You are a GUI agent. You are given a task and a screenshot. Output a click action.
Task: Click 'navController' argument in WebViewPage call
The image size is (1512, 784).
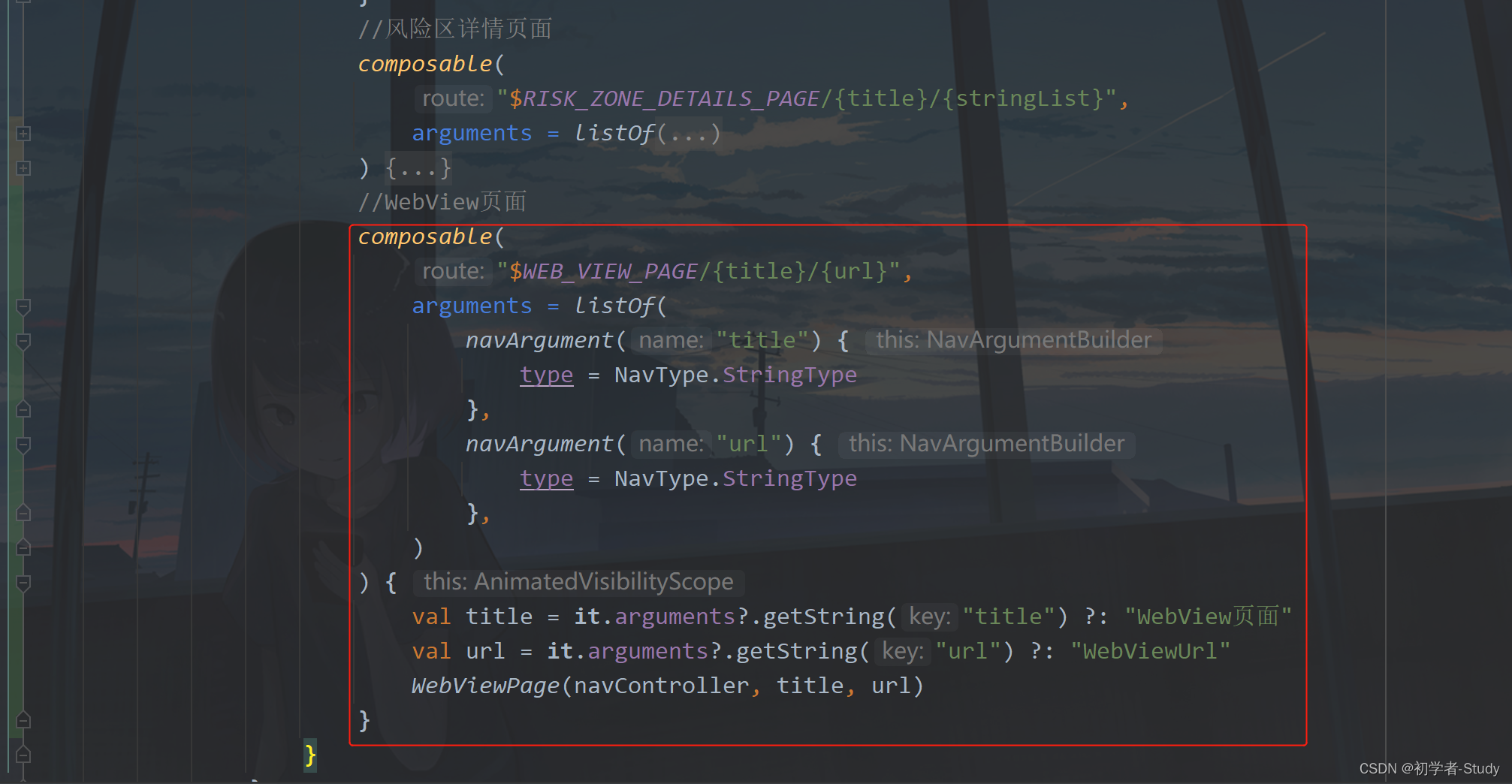coord(661,686)
